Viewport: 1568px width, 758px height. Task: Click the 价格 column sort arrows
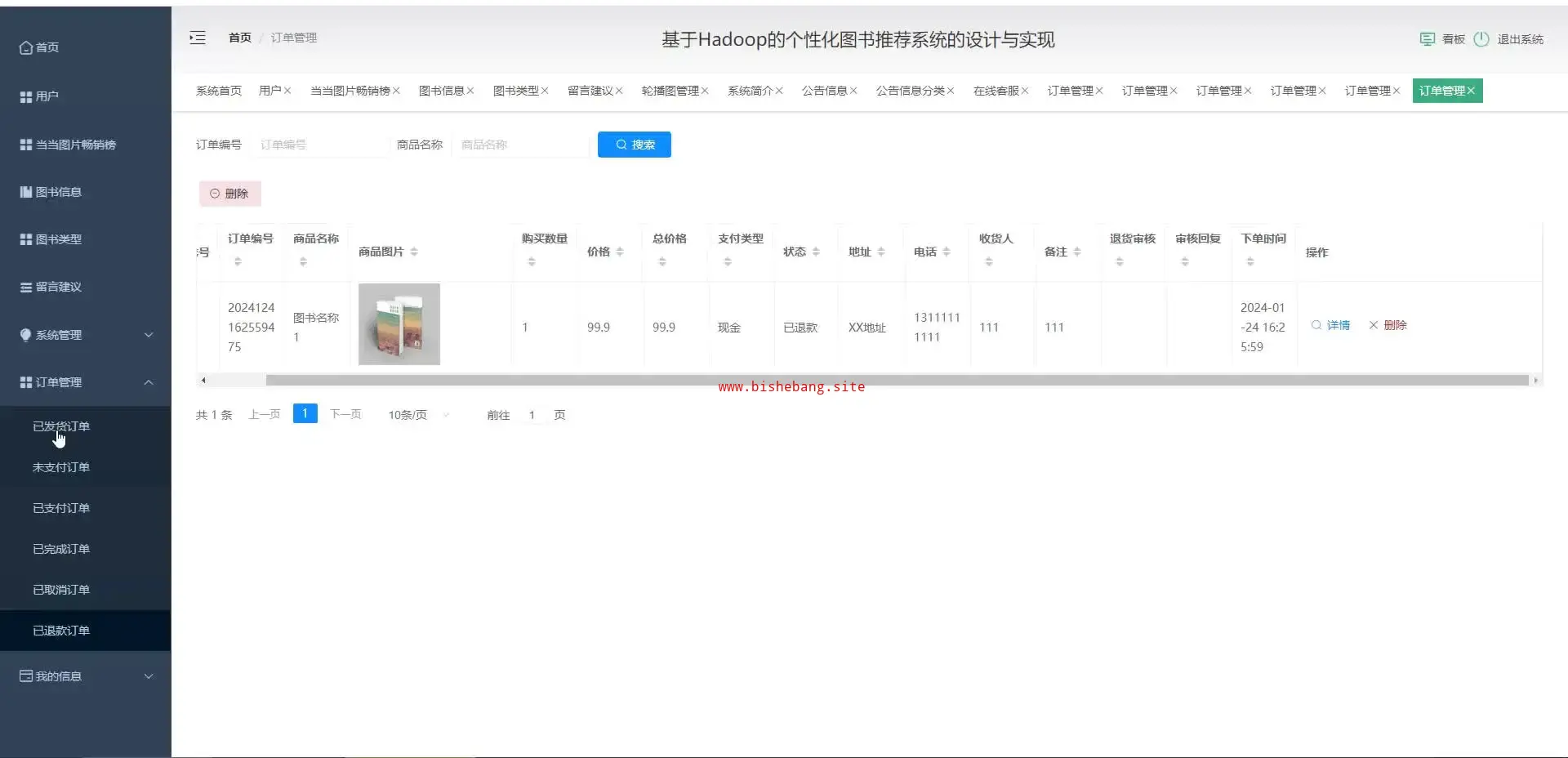tap(620, 252)
